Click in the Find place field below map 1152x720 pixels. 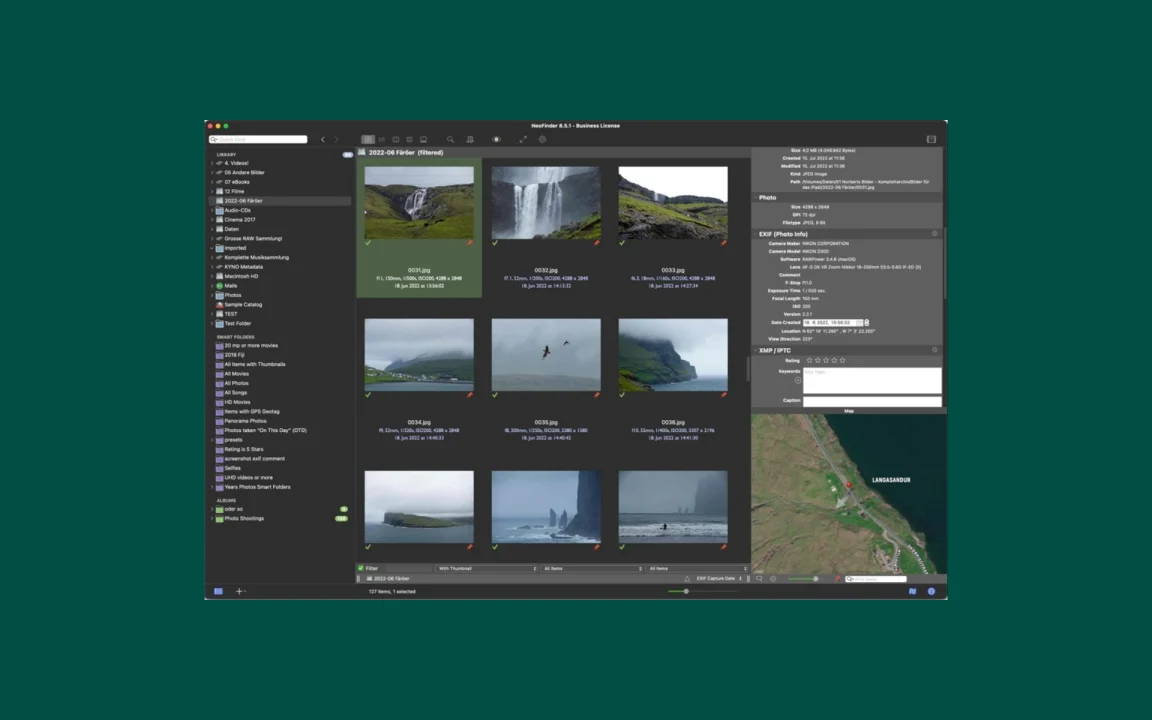[876, 579]
